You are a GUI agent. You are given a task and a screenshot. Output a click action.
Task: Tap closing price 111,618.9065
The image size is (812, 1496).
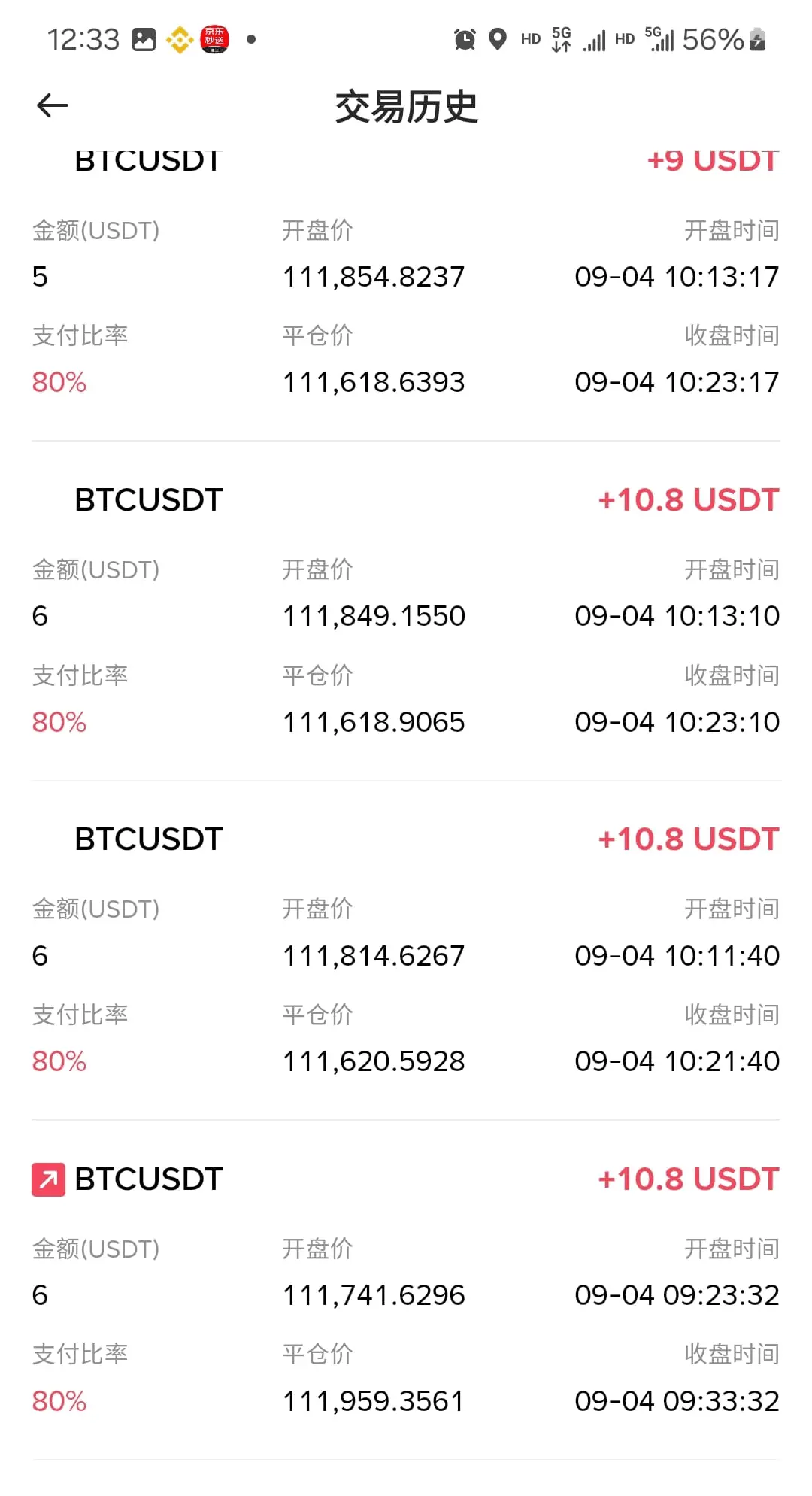point(374,722)
